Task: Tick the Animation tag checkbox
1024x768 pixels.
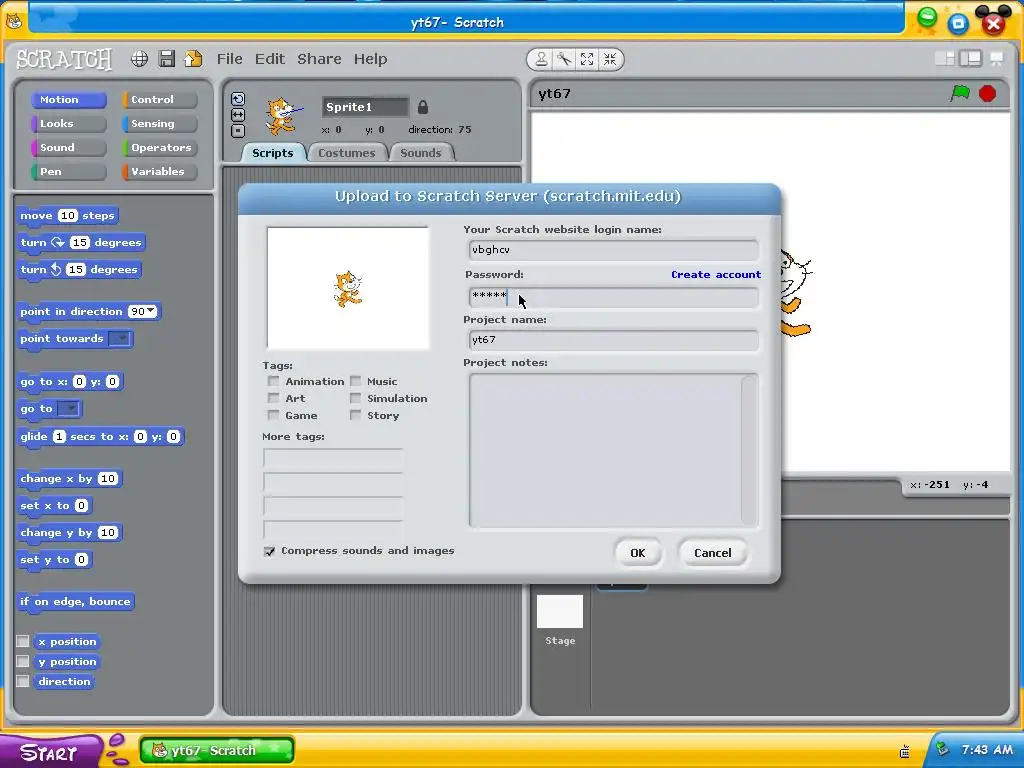Action: [x=273, y=381]
